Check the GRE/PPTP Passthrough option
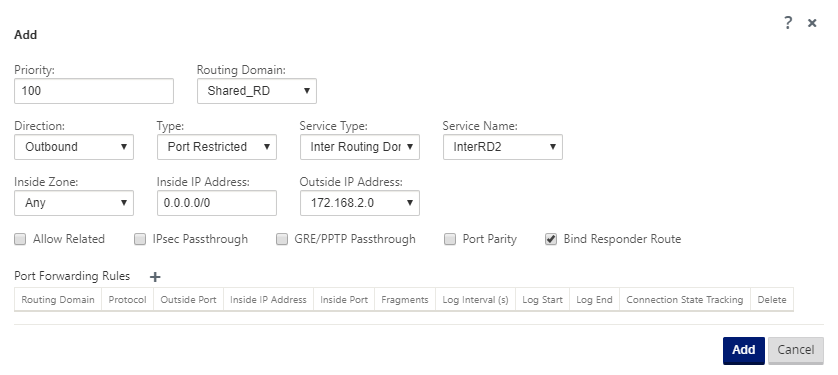838x375 pixels. tap(282, 239)
